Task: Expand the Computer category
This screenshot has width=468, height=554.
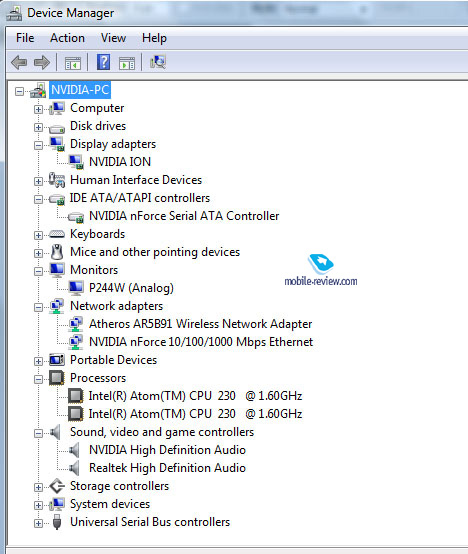Action: pos(38,109)
